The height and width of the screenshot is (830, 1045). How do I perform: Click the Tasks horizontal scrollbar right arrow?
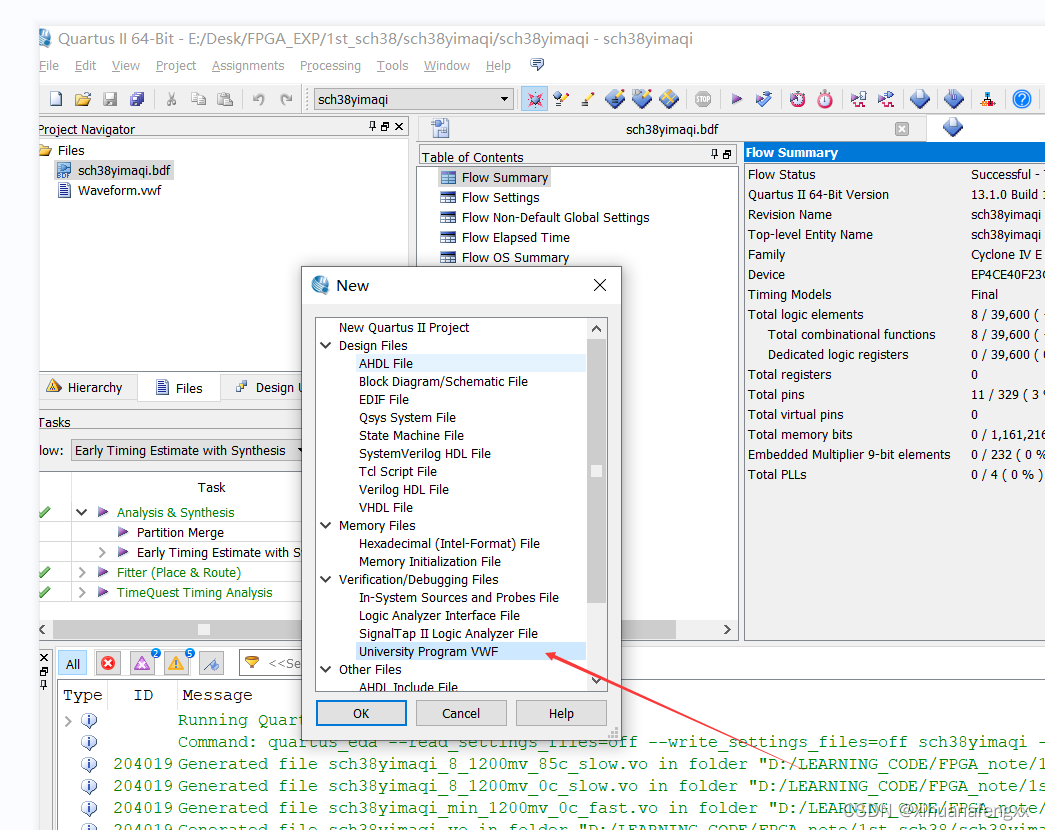point(727,629)
